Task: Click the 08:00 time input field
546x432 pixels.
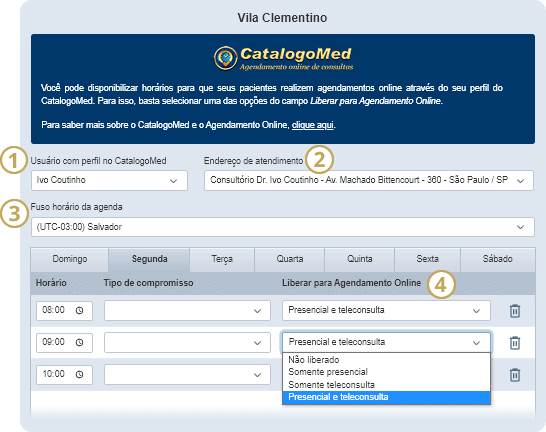Action: tap(64, 311)
